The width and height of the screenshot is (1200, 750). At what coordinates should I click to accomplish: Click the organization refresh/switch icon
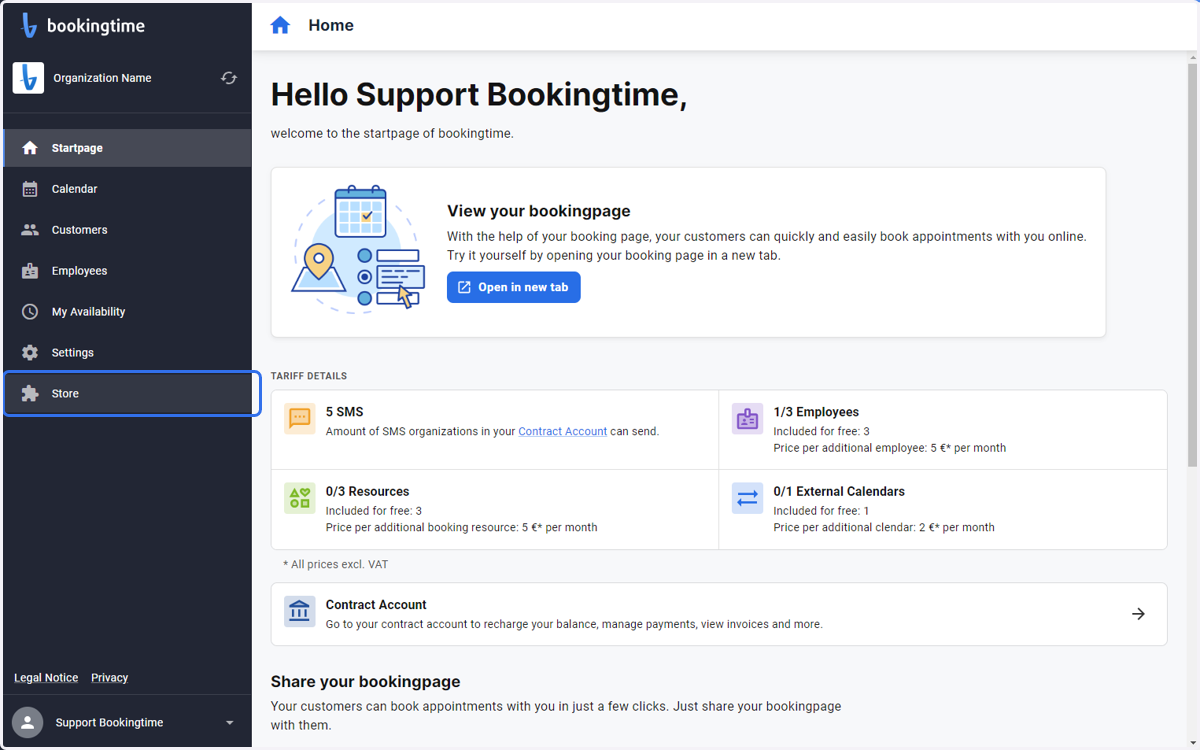pos(229,78)
